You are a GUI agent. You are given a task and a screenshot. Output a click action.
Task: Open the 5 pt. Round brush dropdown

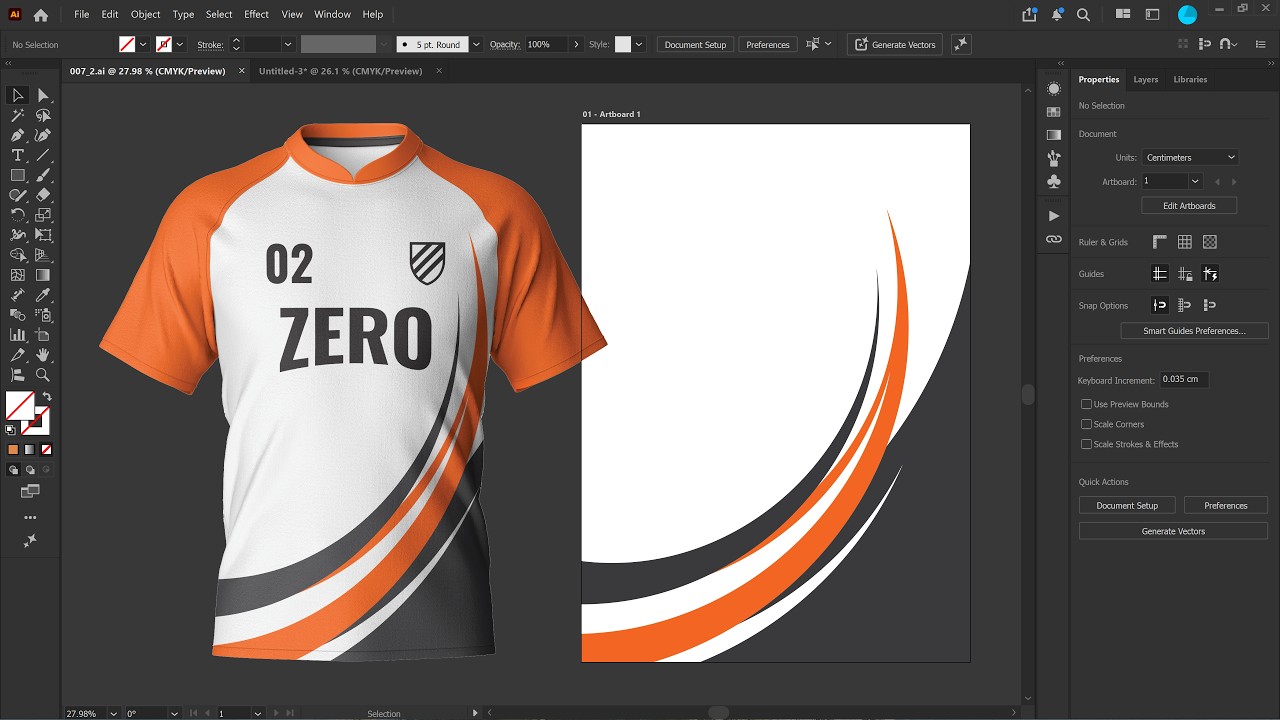coord(476,45)
